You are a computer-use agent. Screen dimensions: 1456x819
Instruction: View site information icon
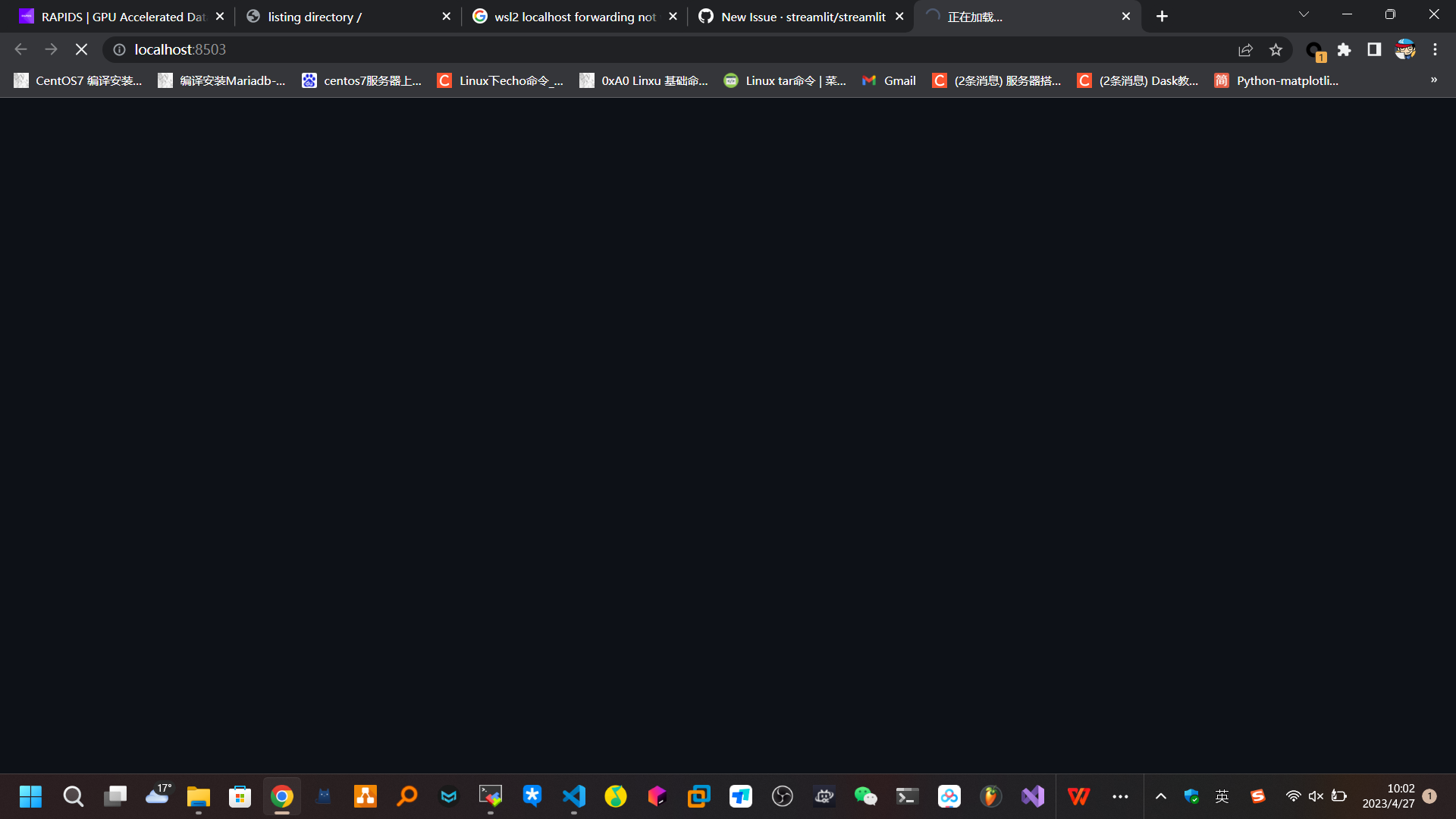pos(119,49)
